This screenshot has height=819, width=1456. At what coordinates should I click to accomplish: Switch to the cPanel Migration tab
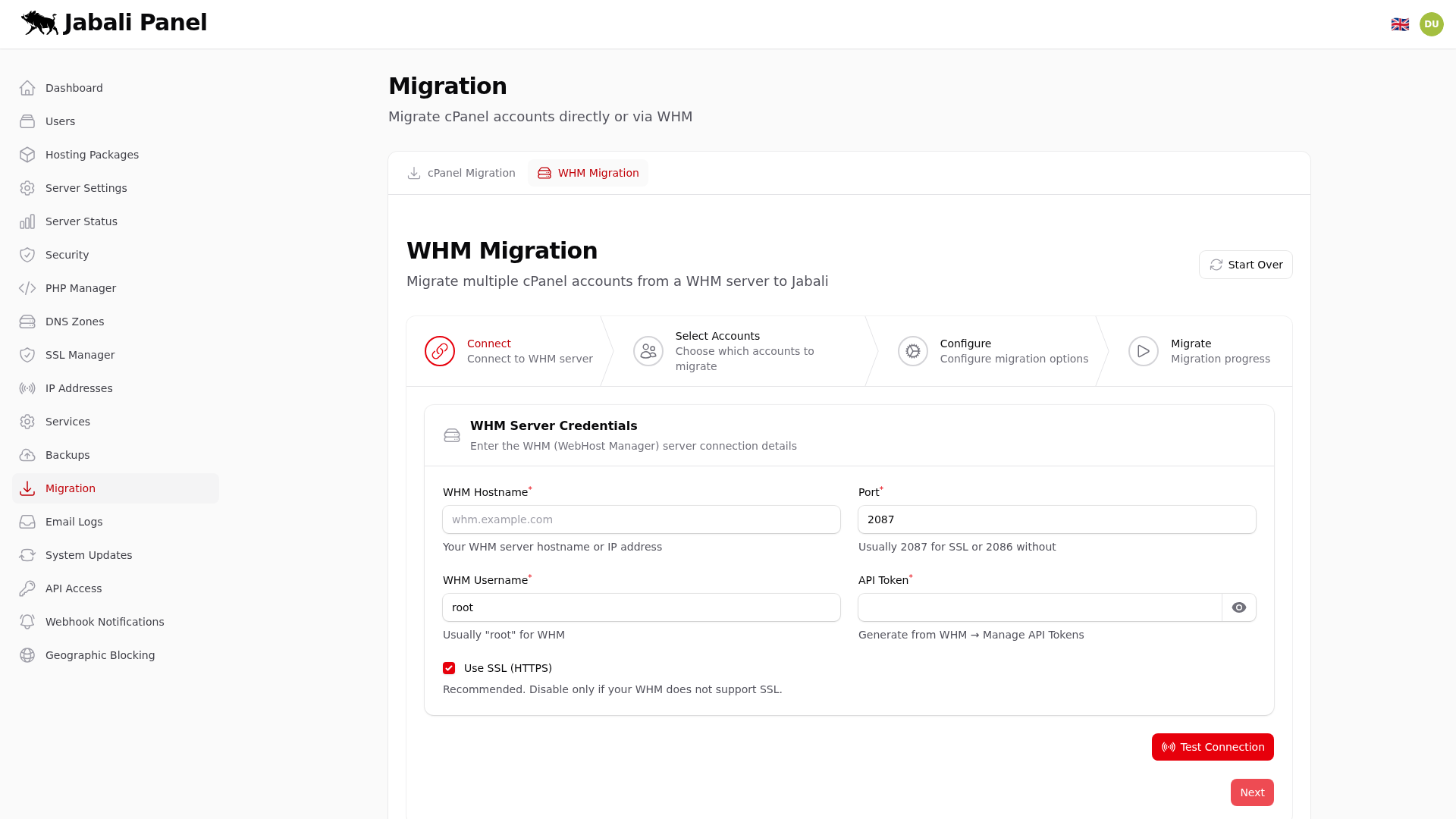pos(460,173)
